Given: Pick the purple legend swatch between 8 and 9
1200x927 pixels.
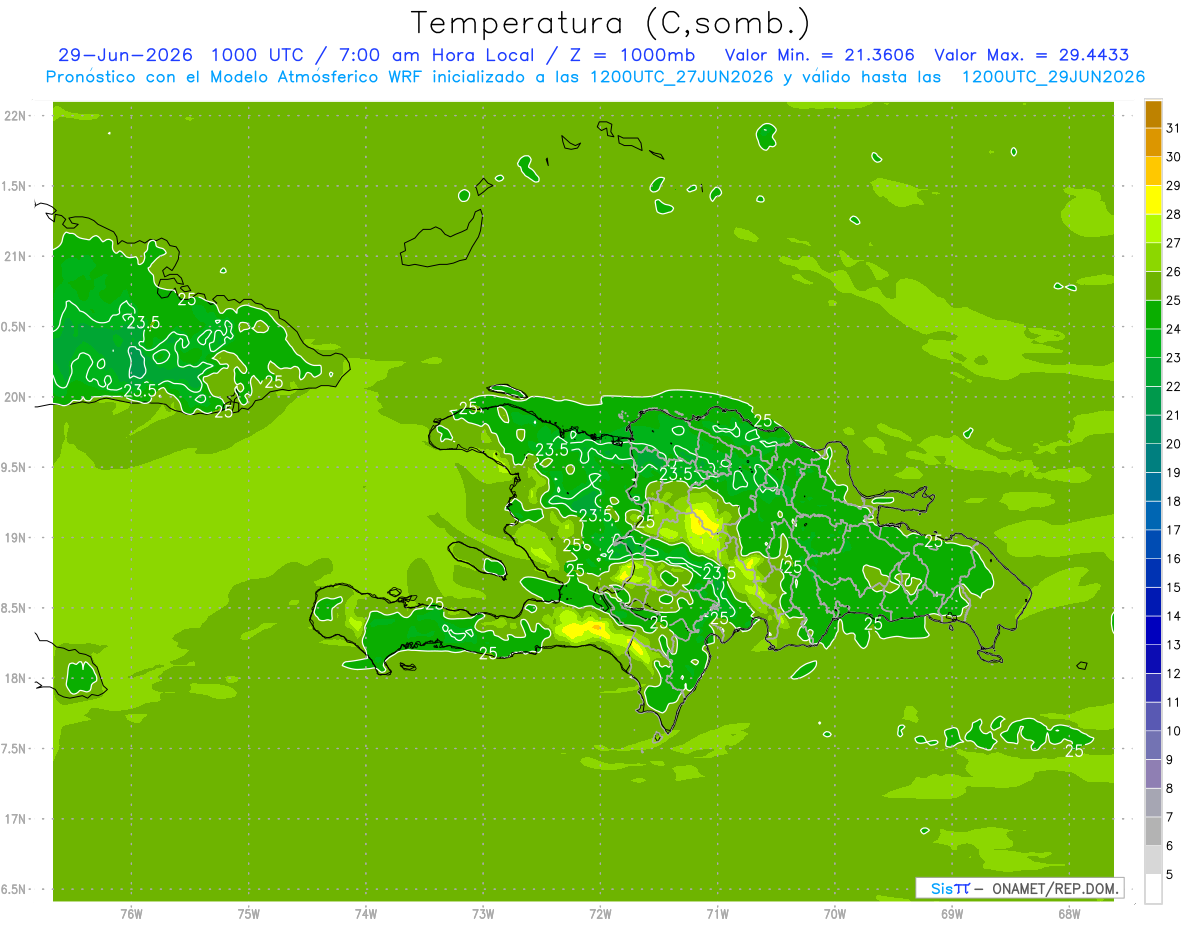Looking at the screenshot, I should [x=1153, y=774].
